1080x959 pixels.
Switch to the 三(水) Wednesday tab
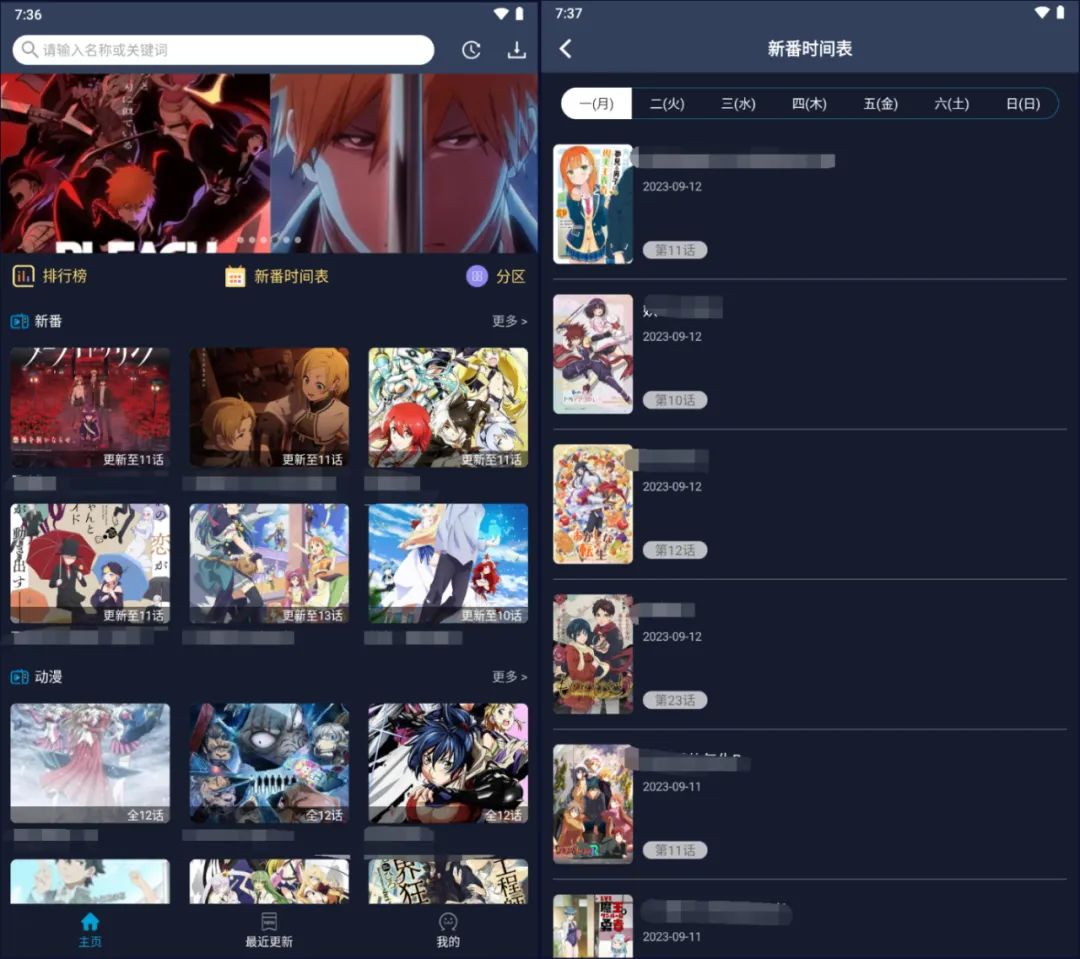tap(738, 104)
